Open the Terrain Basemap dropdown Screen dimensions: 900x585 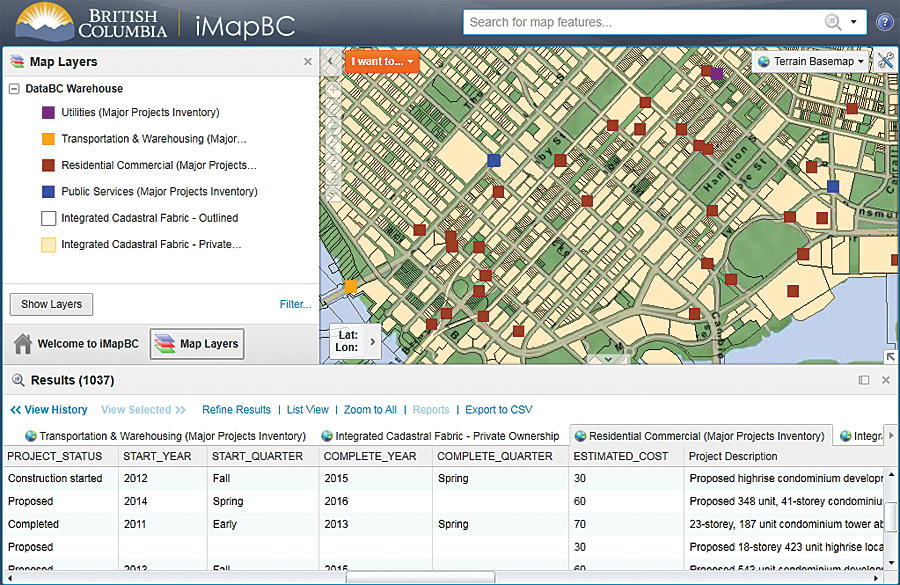click(810, 61)
